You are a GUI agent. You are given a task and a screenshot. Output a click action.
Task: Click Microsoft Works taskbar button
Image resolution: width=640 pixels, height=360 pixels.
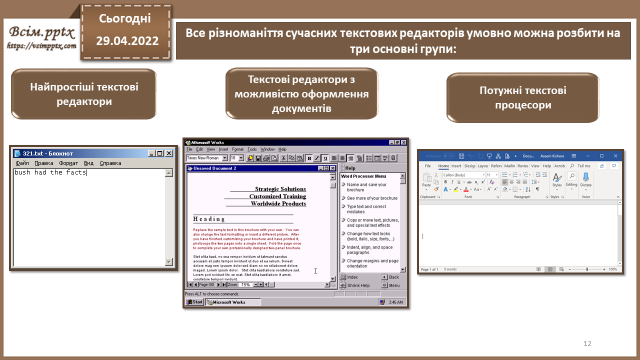click(233, 302)
